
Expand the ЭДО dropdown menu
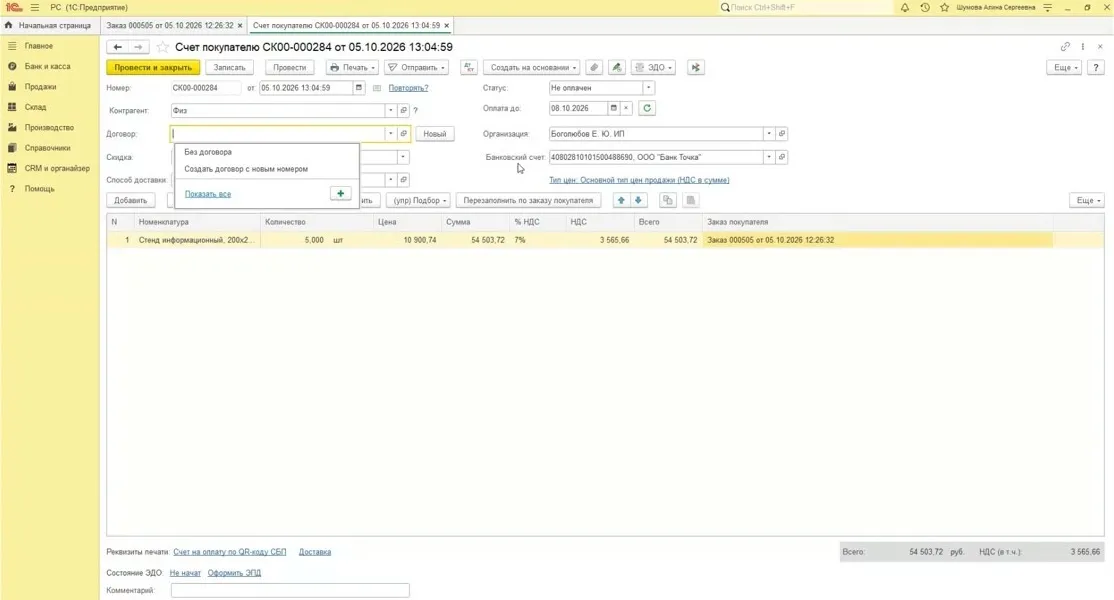[654, 67]
